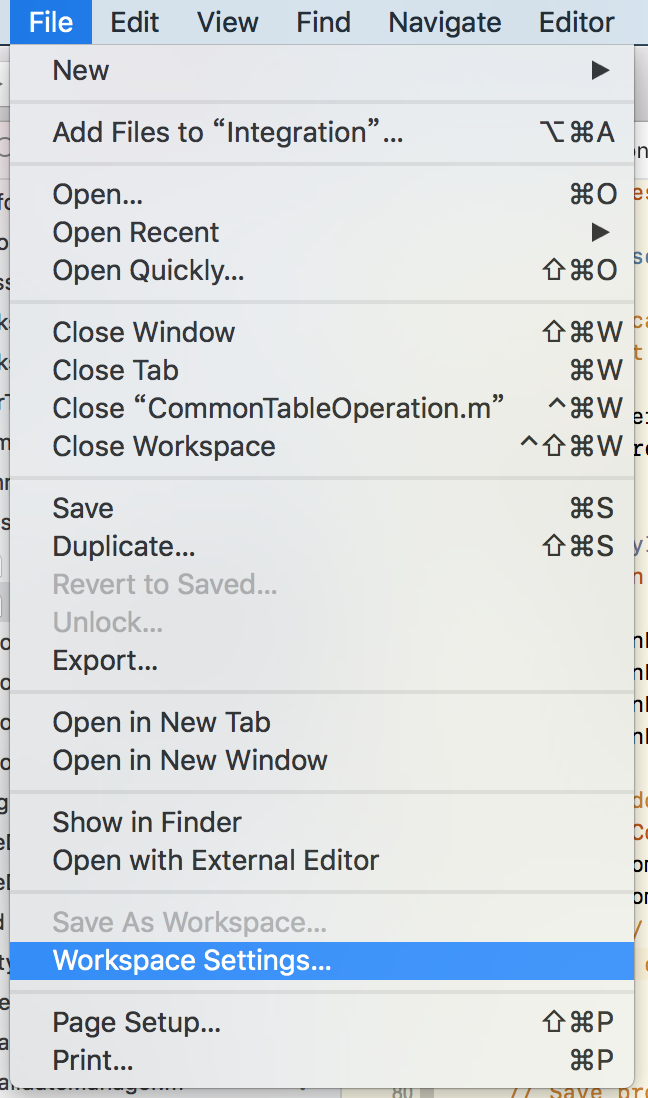Screen dimensions: 648x1098
Task: Choose Open in New Tab
Action: pos(161,723)
